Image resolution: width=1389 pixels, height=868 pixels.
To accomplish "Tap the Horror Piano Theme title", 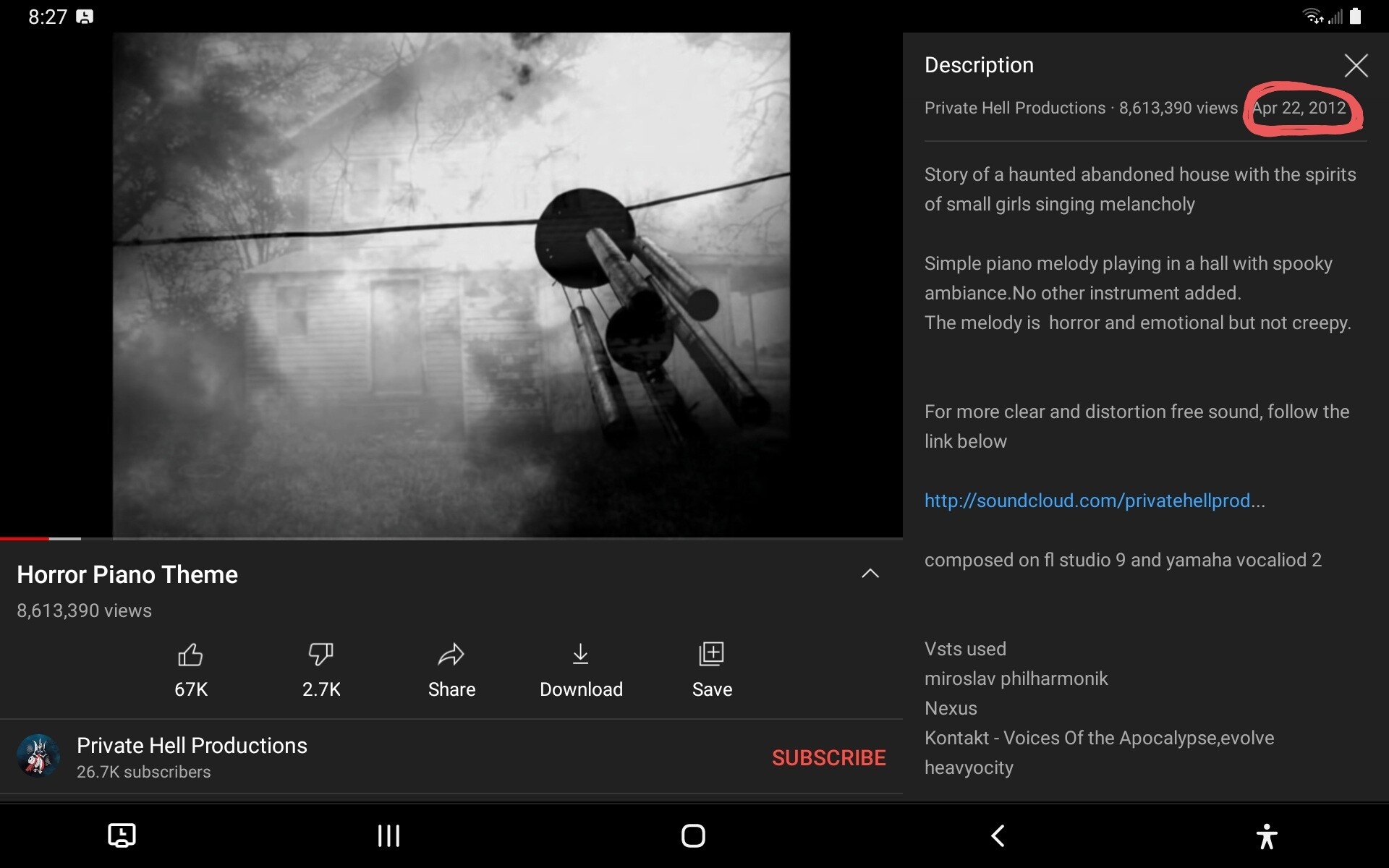I will (x=127, y=574).
